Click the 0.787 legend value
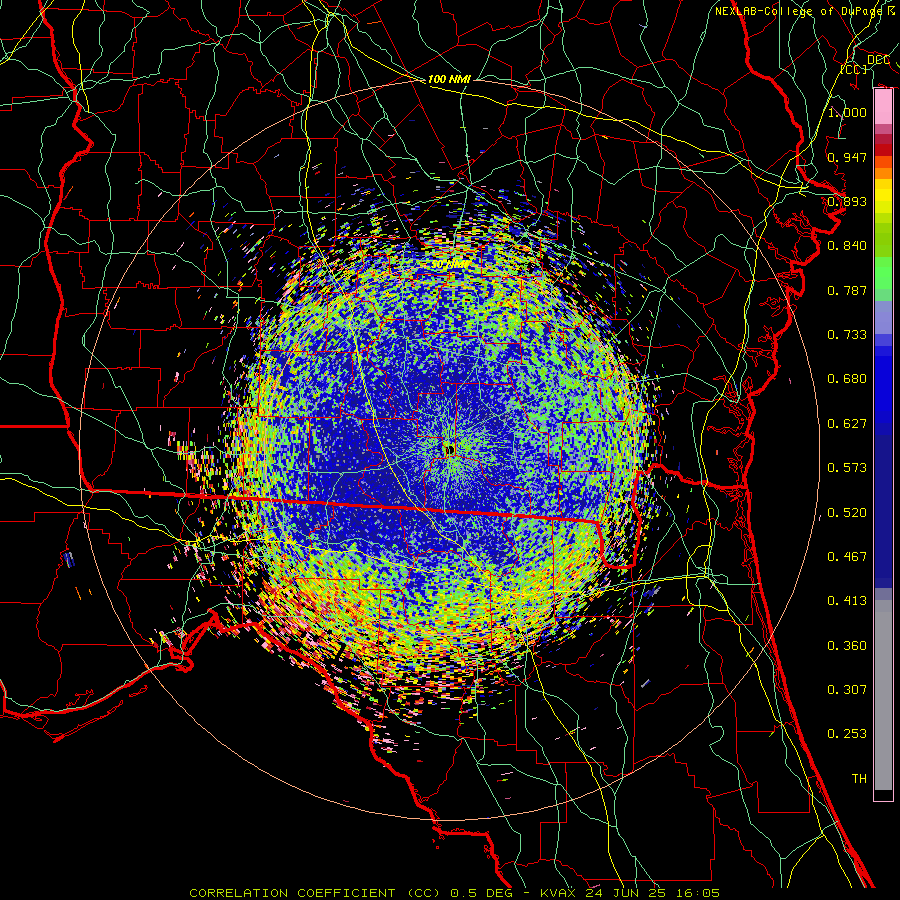 [847, 290]
